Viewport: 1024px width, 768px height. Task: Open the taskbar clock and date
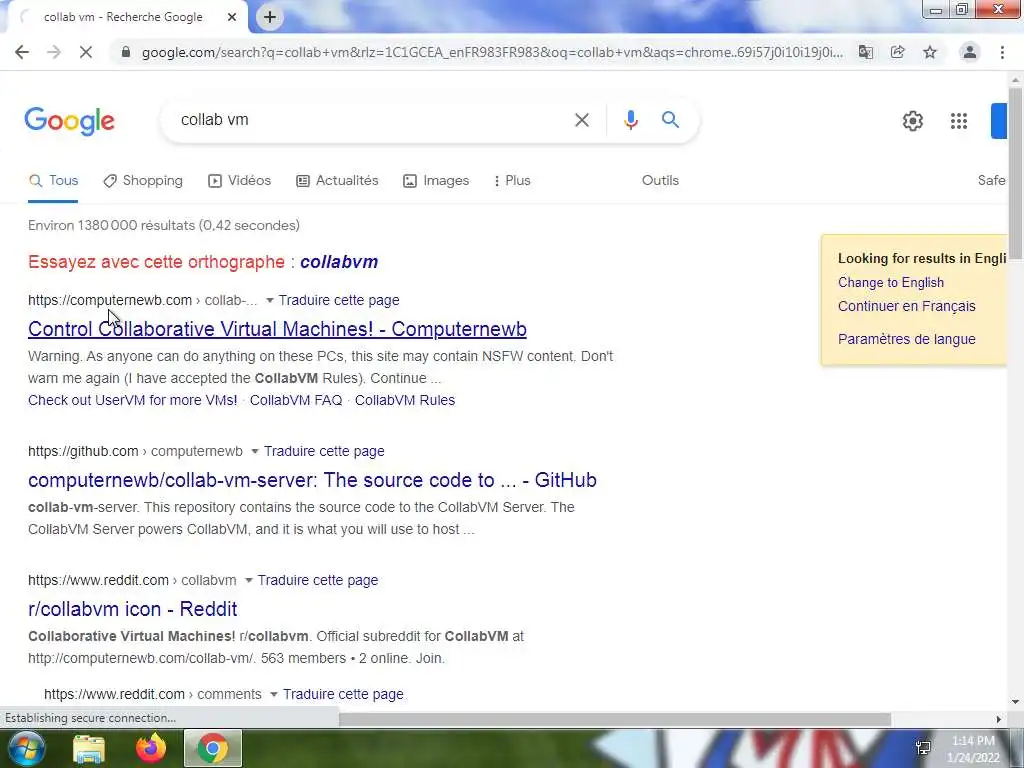[x=973, y=749]
